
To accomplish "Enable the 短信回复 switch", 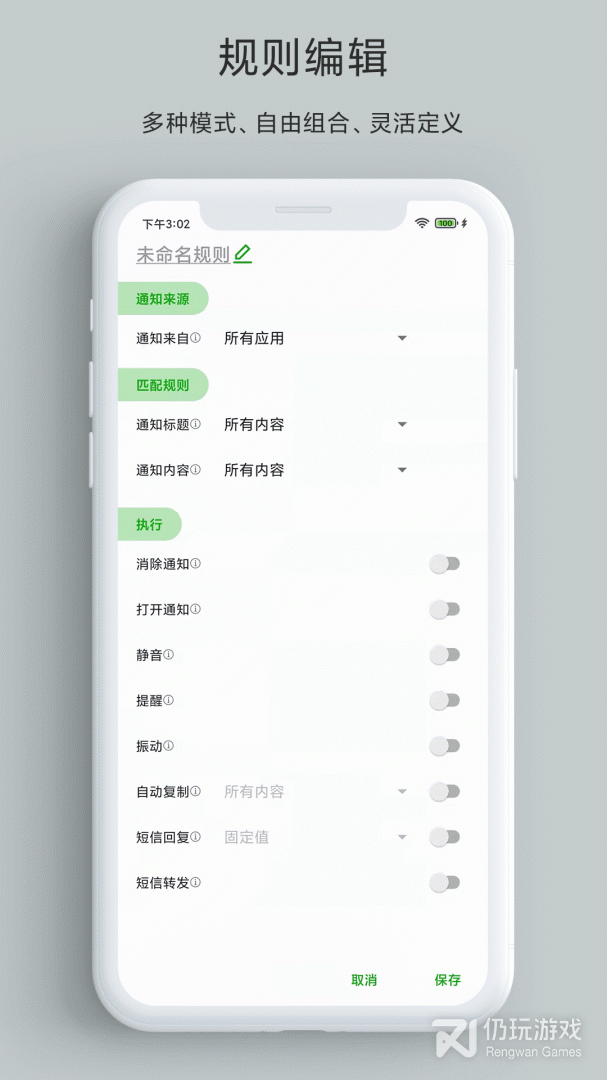I will pyautogui.click(x=444, y=837).
